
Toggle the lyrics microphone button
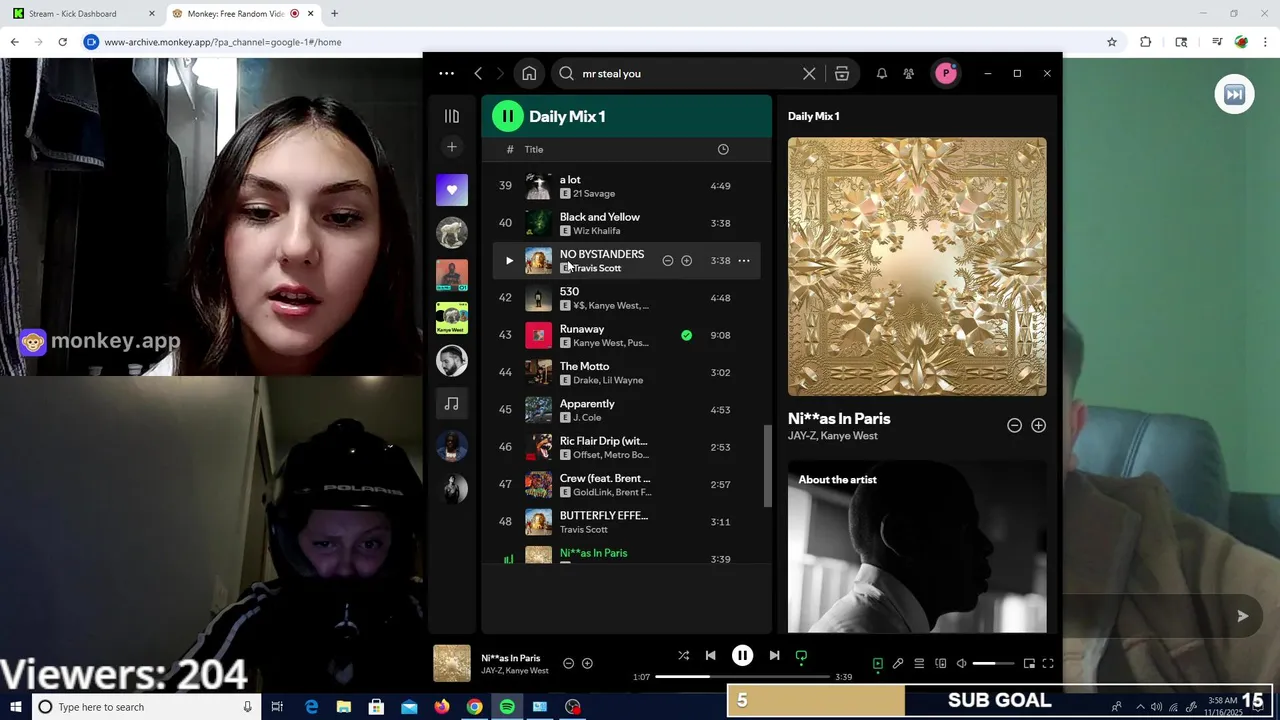click(898, 663)
